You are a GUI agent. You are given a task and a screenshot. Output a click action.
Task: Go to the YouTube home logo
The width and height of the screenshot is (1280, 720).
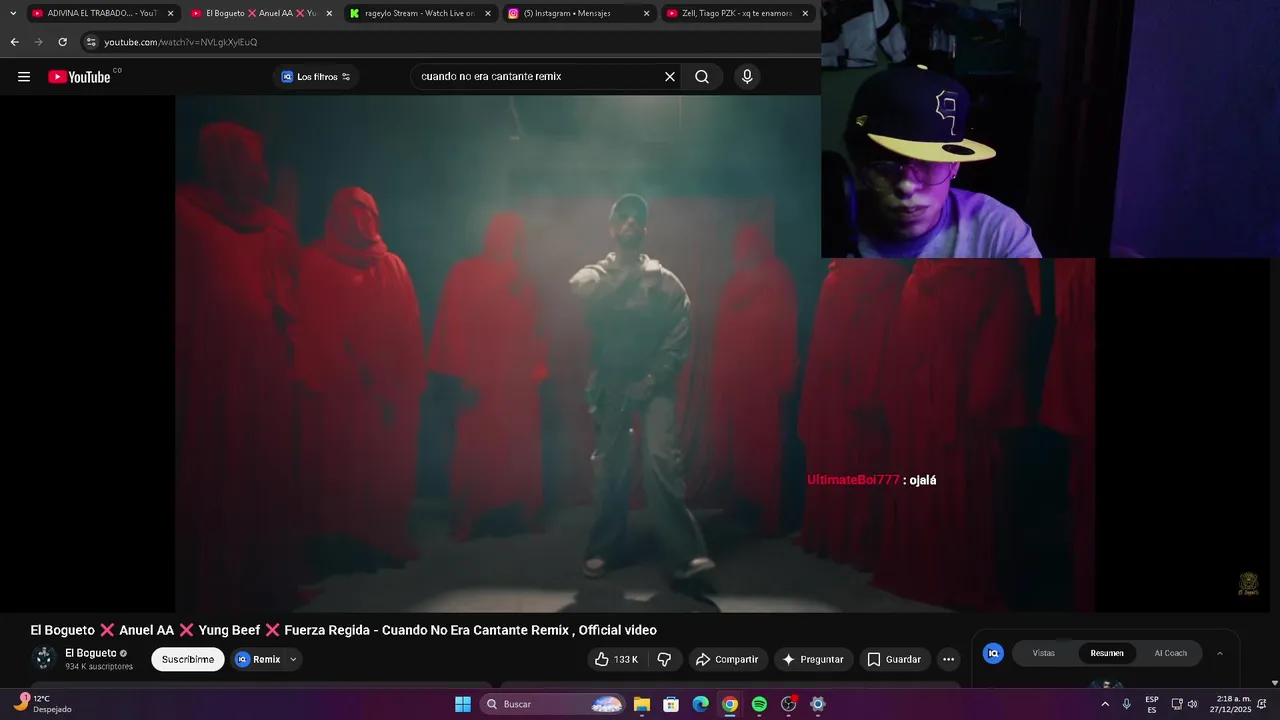(x=80, y=77)
